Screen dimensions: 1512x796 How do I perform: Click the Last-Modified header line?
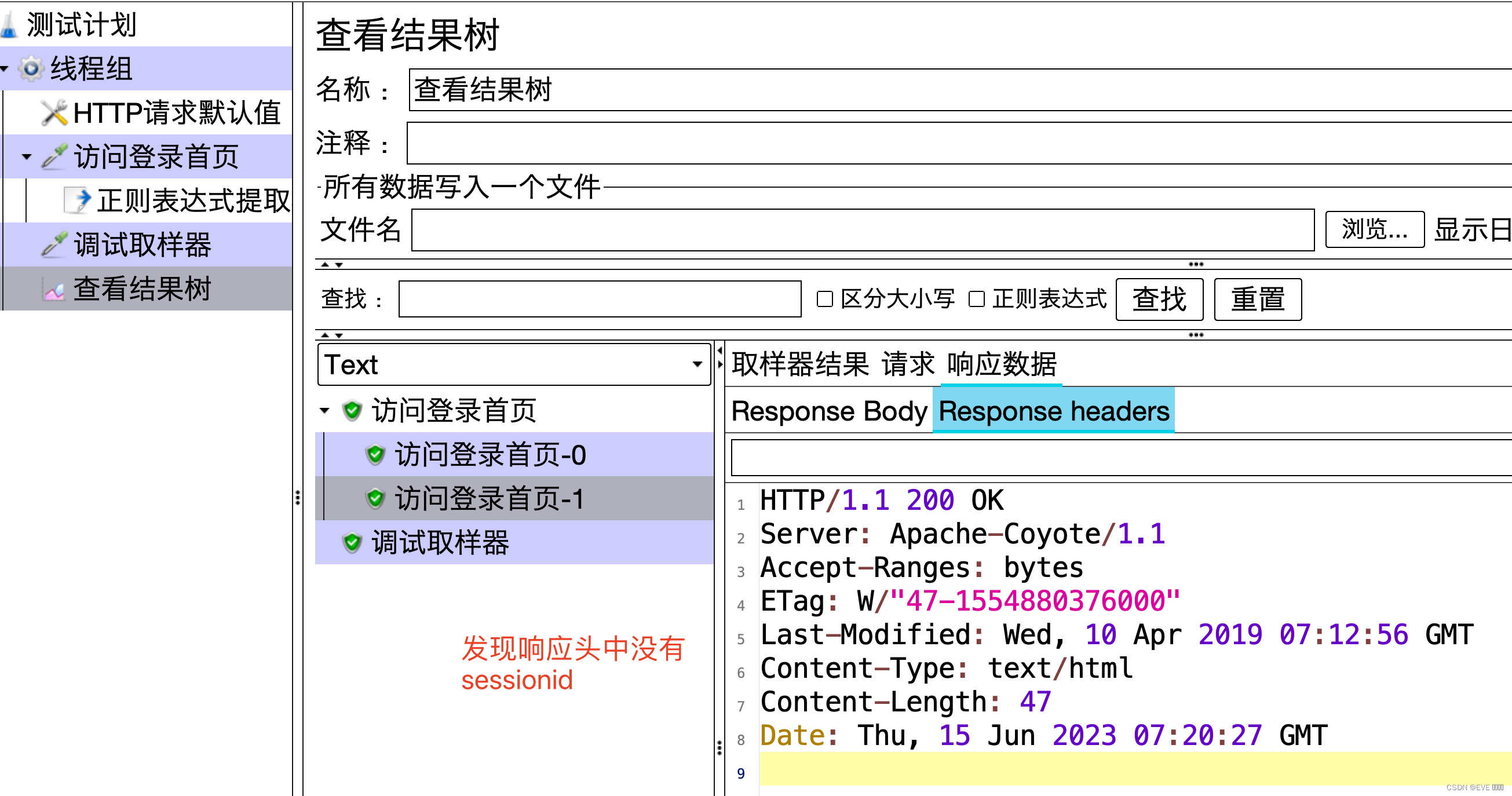coord(1117,634)
